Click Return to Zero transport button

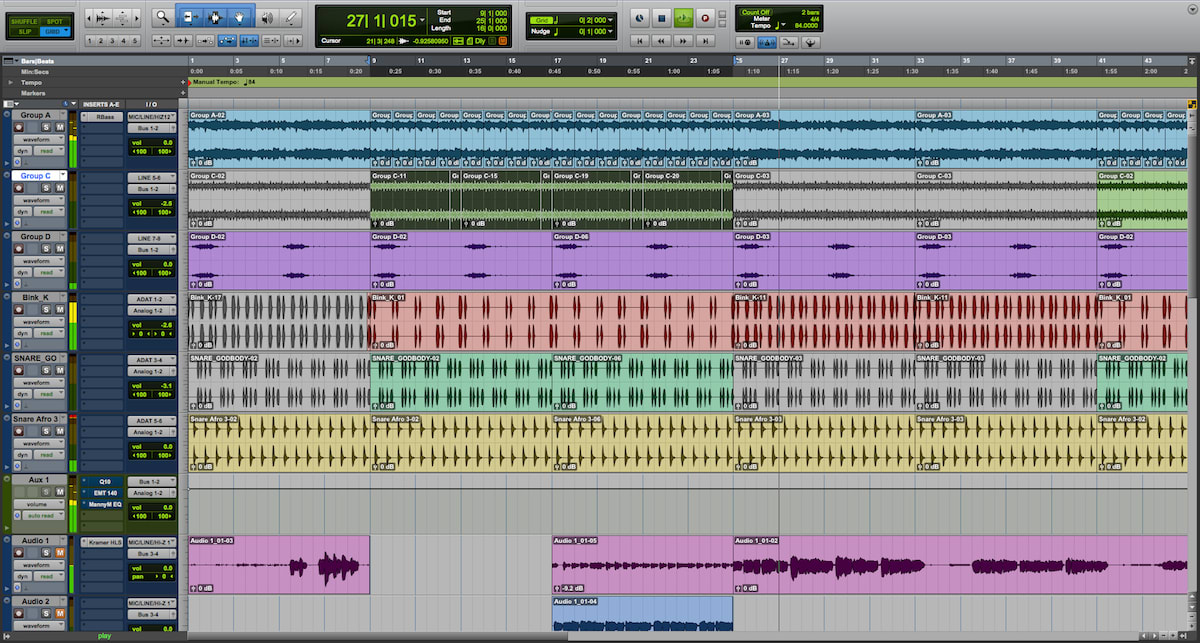tap(639, 40)
